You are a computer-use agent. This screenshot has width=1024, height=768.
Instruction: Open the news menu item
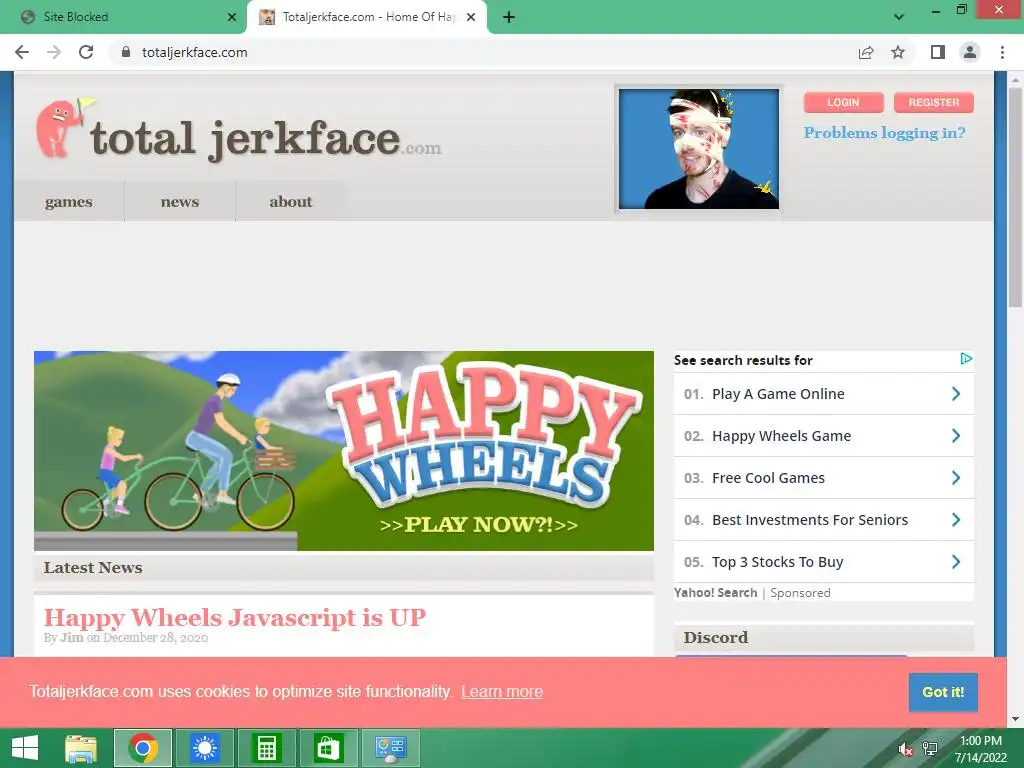pos(180,202)
